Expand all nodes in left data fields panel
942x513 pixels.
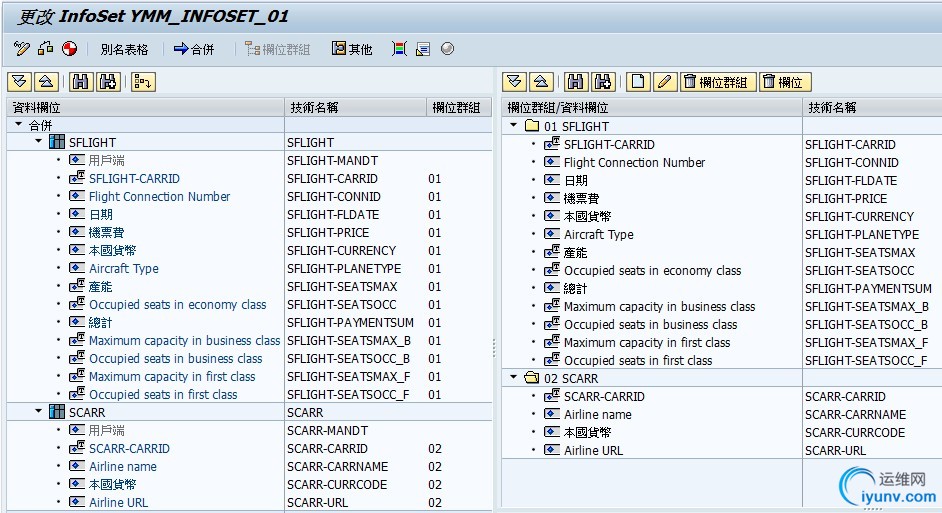click(x=20, y=82)
